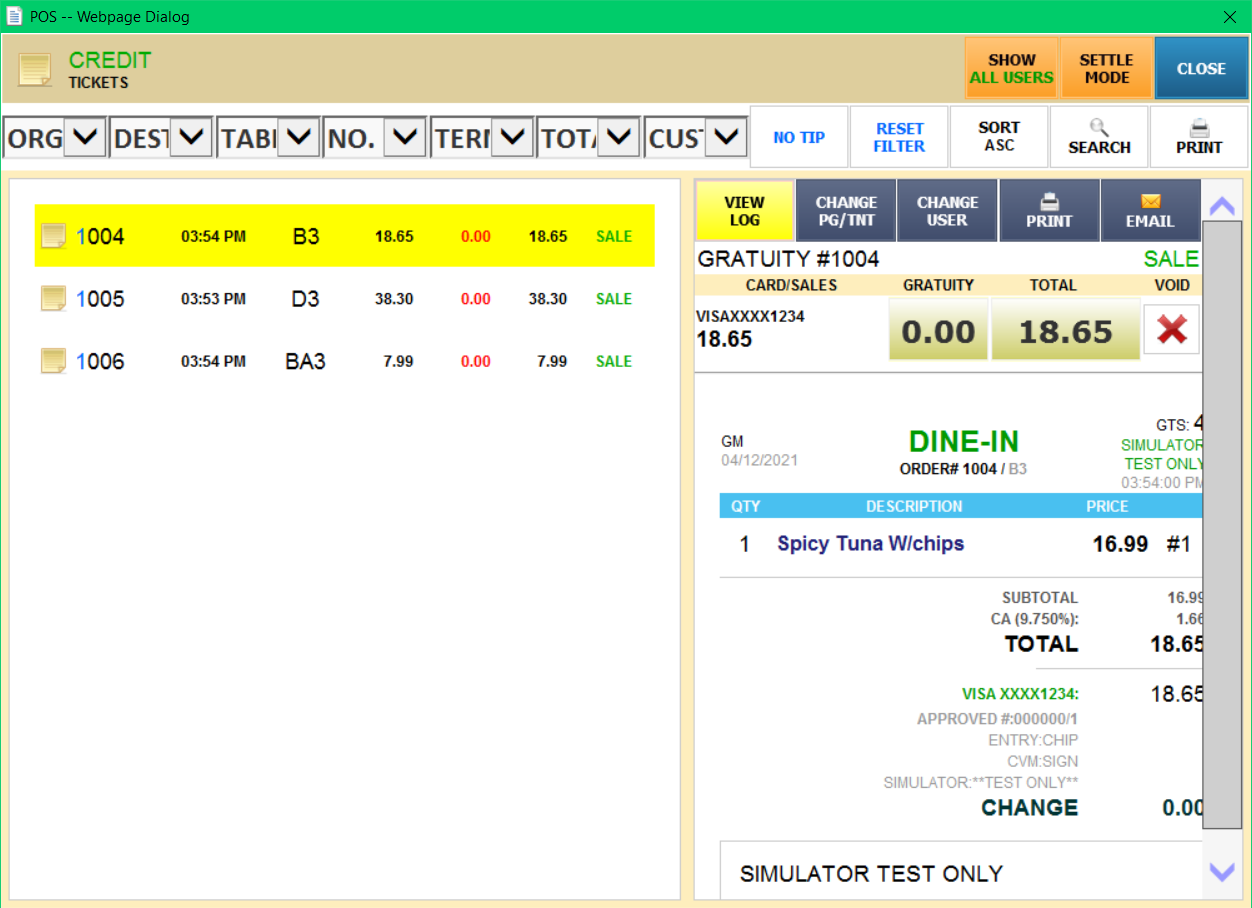Select ticket 1006 in the list

345,361
